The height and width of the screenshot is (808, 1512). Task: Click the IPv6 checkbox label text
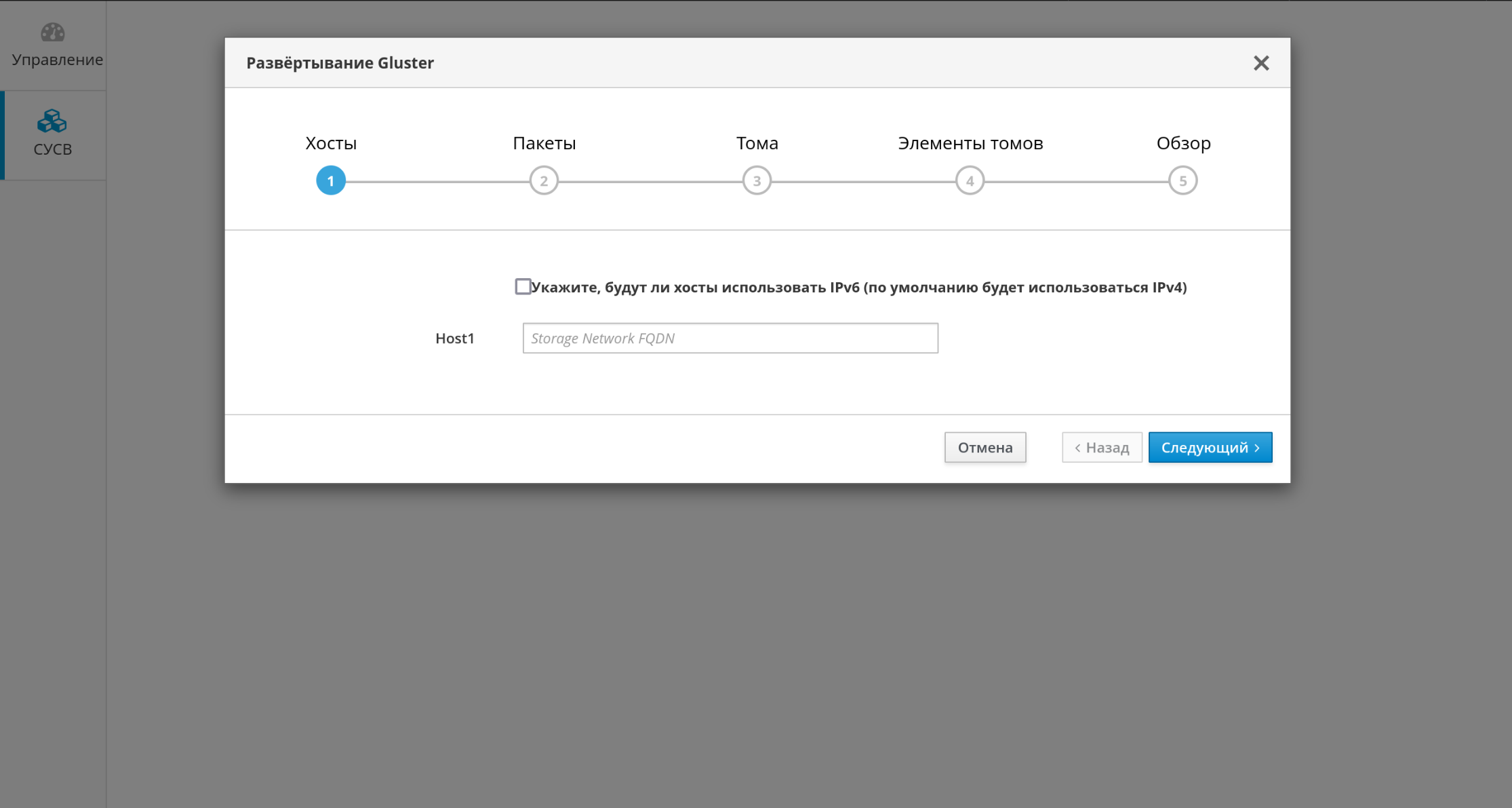(858, 288)
